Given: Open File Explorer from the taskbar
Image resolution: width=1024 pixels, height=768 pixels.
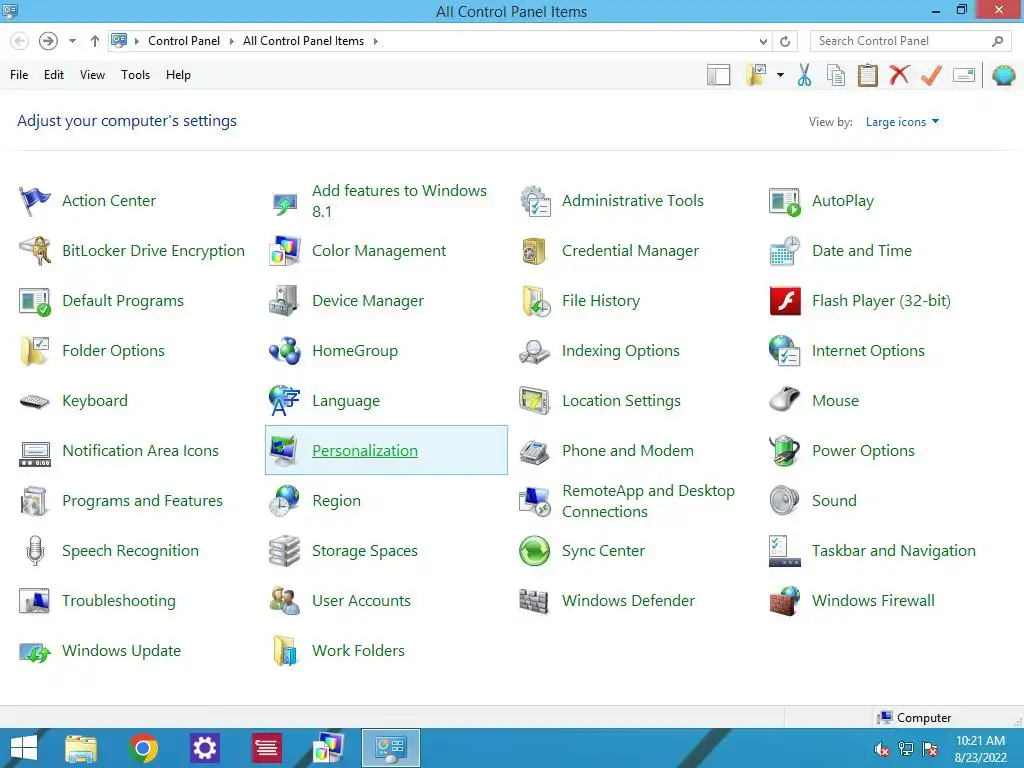Looking at the screenshot, I should tap(81, 748).
